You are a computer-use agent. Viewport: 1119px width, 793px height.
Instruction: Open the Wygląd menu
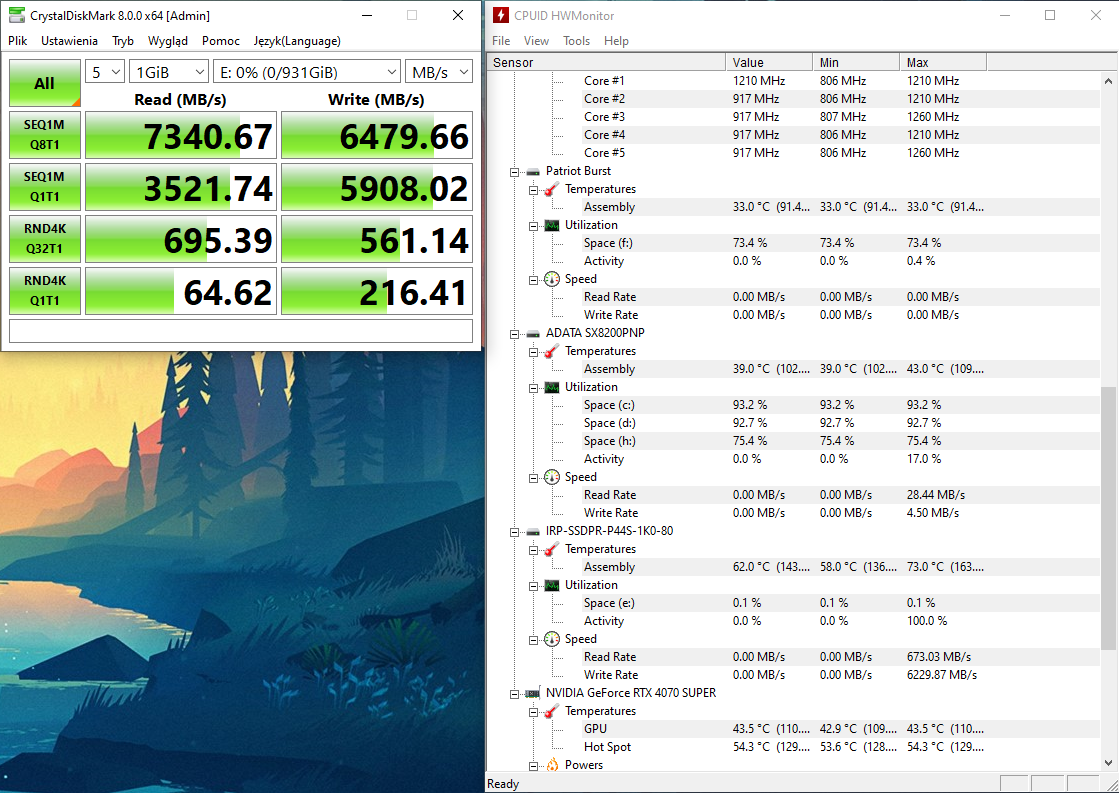(168, 41)
